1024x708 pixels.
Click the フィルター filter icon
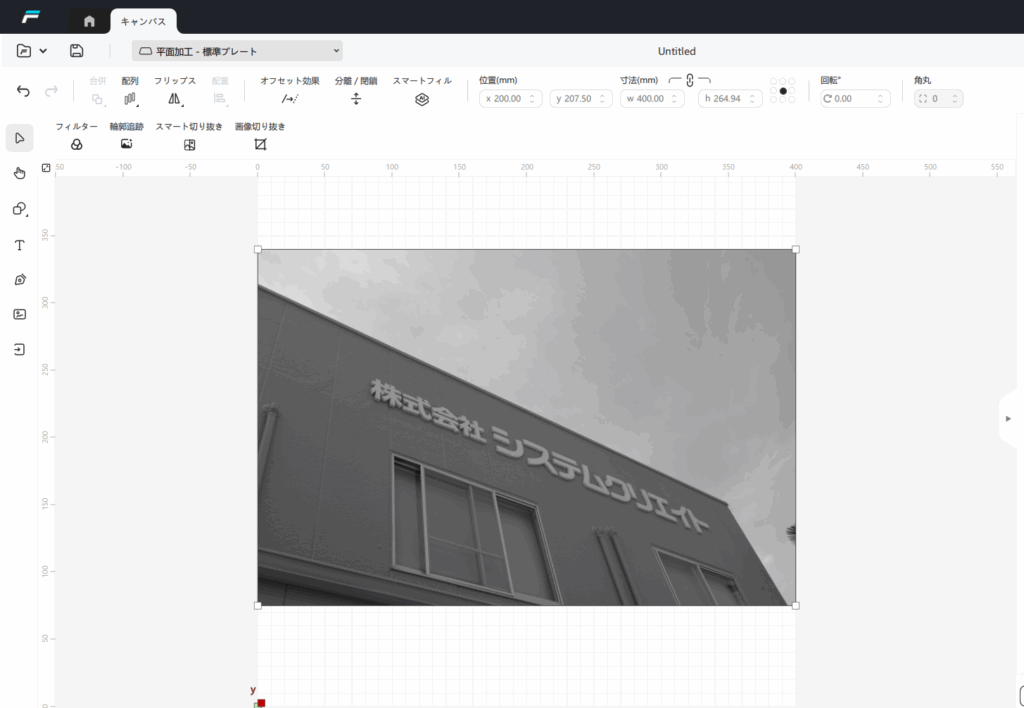(x=76, y=144)
